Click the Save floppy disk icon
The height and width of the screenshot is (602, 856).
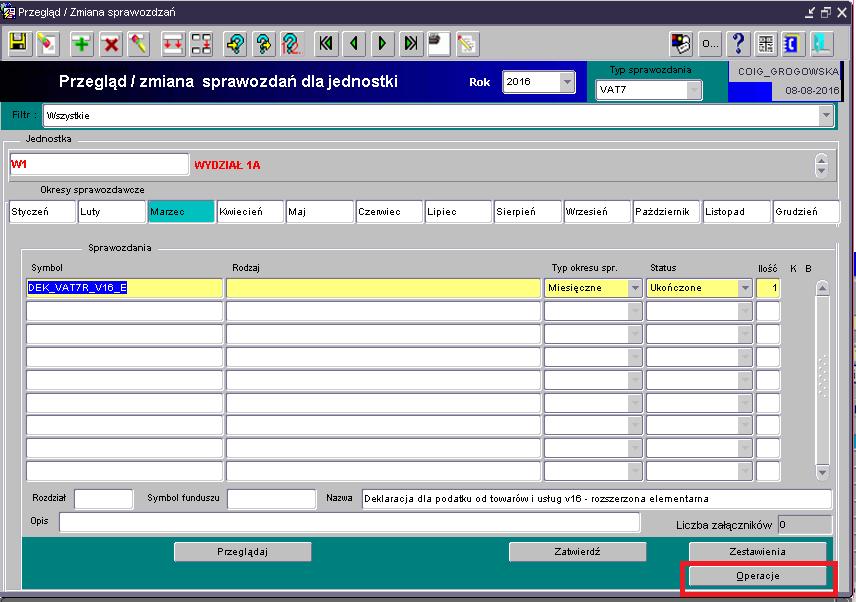point(19,44)
